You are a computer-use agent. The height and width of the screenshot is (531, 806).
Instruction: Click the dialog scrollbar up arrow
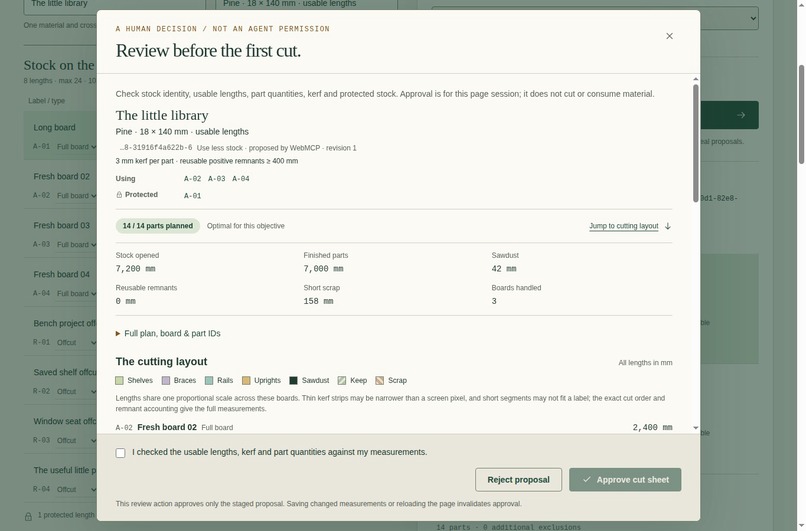tap(695, 79)
